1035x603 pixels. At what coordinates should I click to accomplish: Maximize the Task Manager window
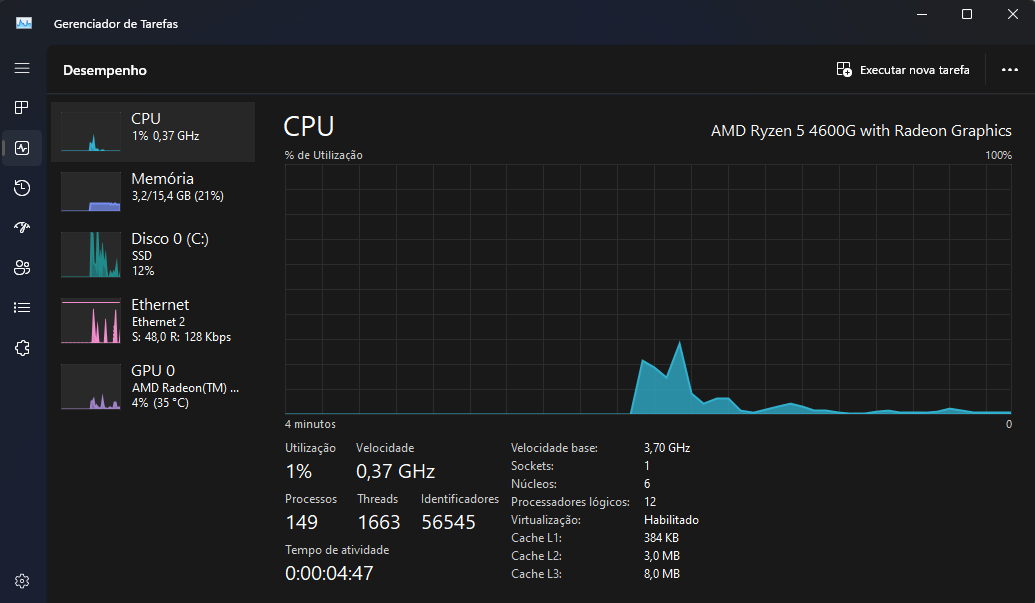click(x=967, y=14)
